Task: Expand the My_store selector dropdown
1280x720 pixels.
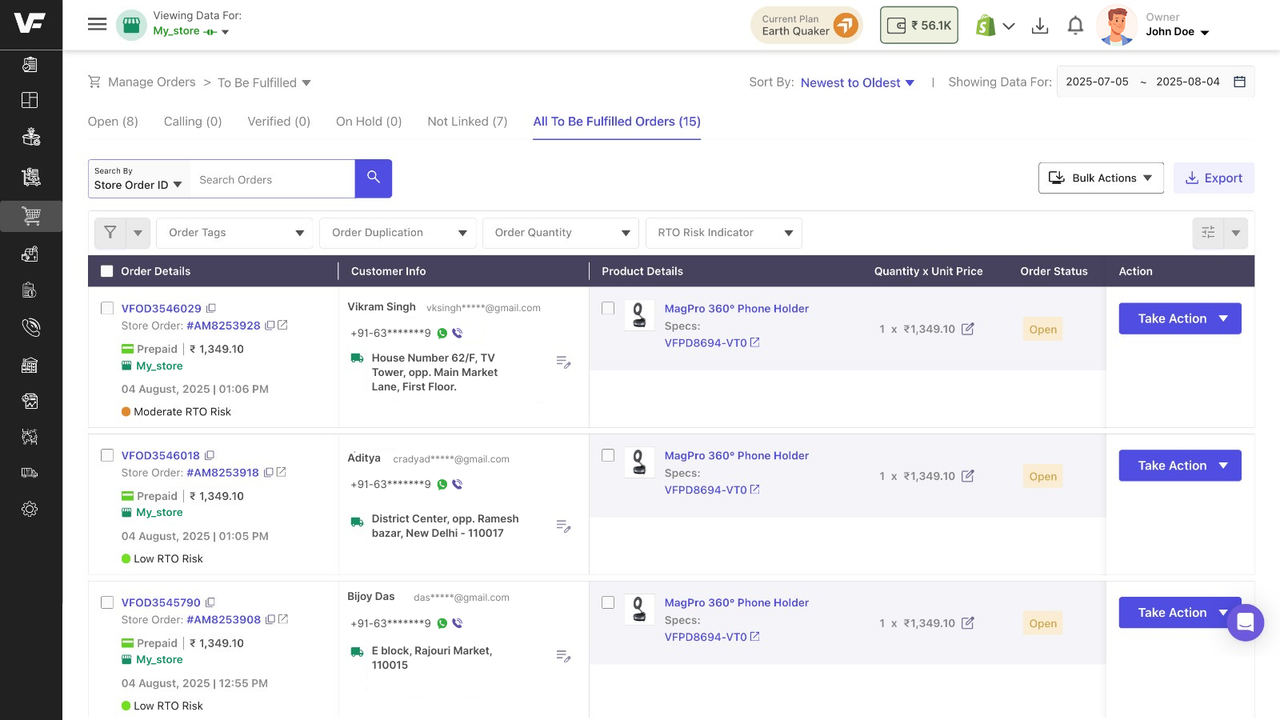Action: tap(191, 31)
